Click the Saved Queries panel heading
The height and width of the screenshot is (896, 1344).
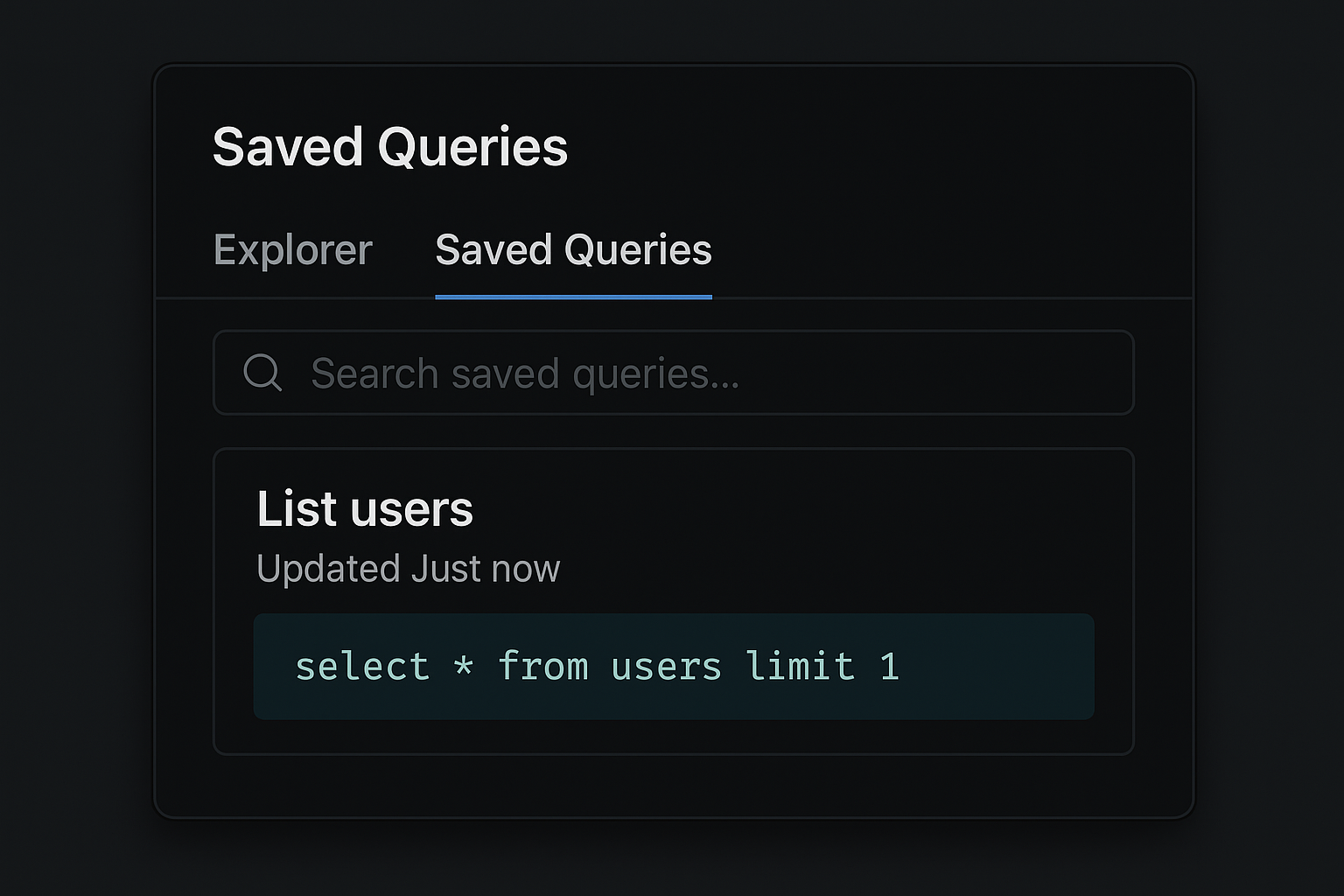click(x=390, y=146)
